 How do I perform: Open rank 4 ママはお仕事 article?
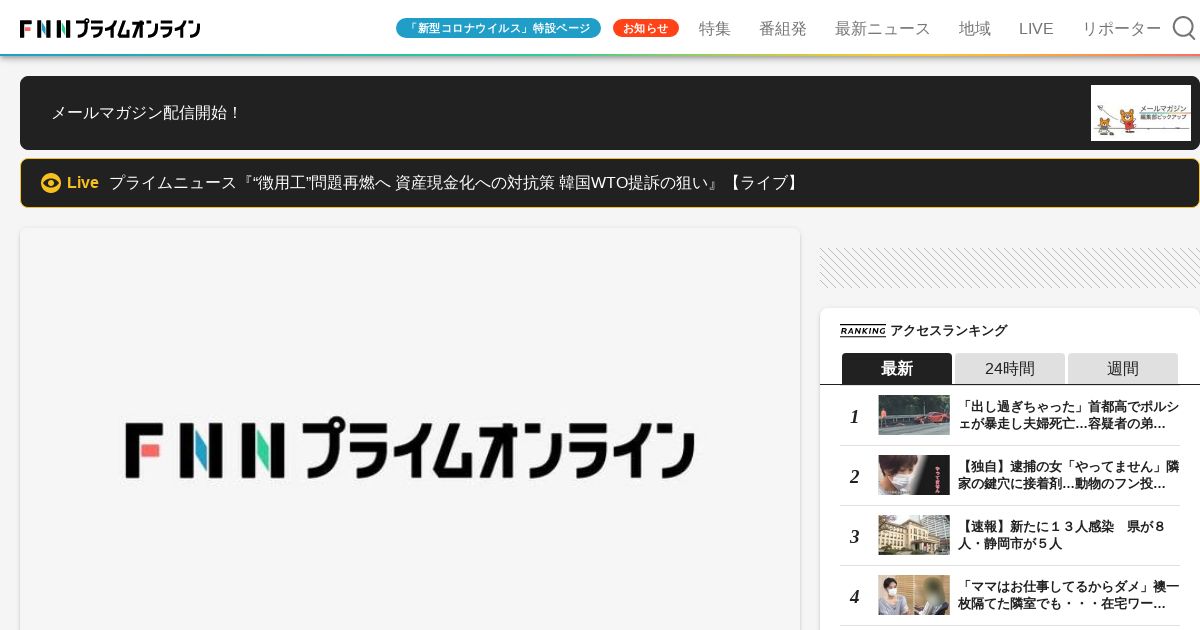pyautogui.click(x=1068, y=595)
